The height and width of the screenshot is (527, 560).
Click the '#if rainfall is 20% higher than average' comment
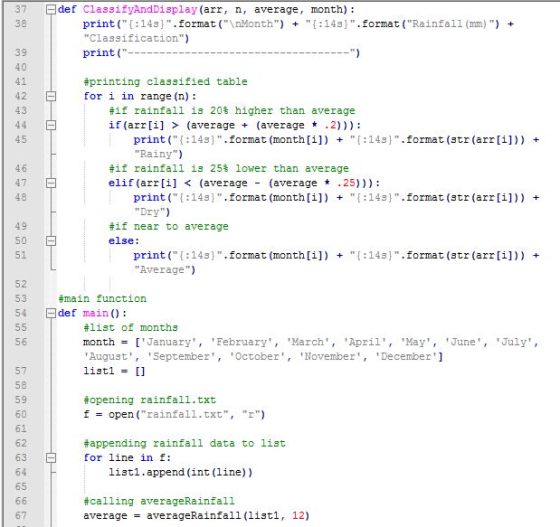click(232, 111)
